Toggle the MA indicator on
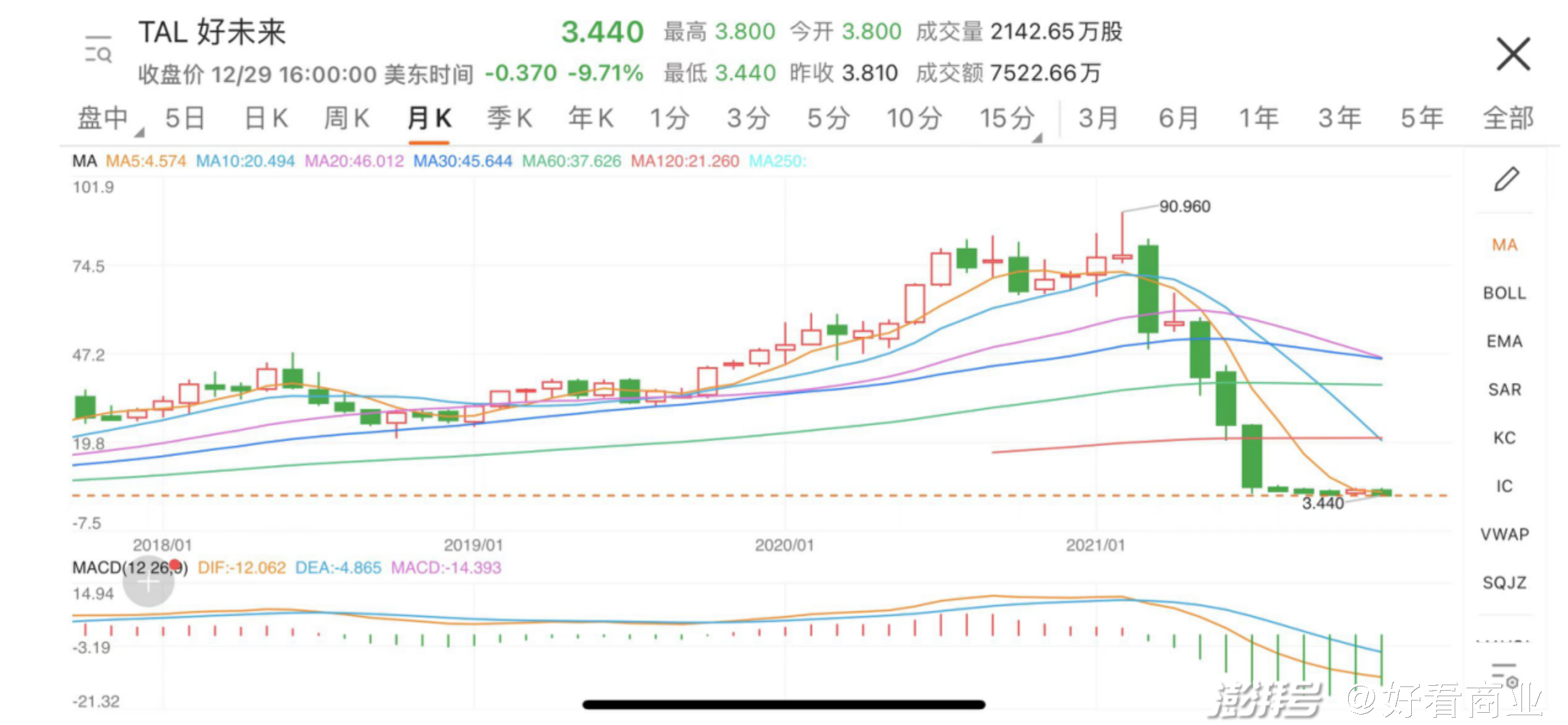Screen dimensions: 1568x725 coord(1504,245)
